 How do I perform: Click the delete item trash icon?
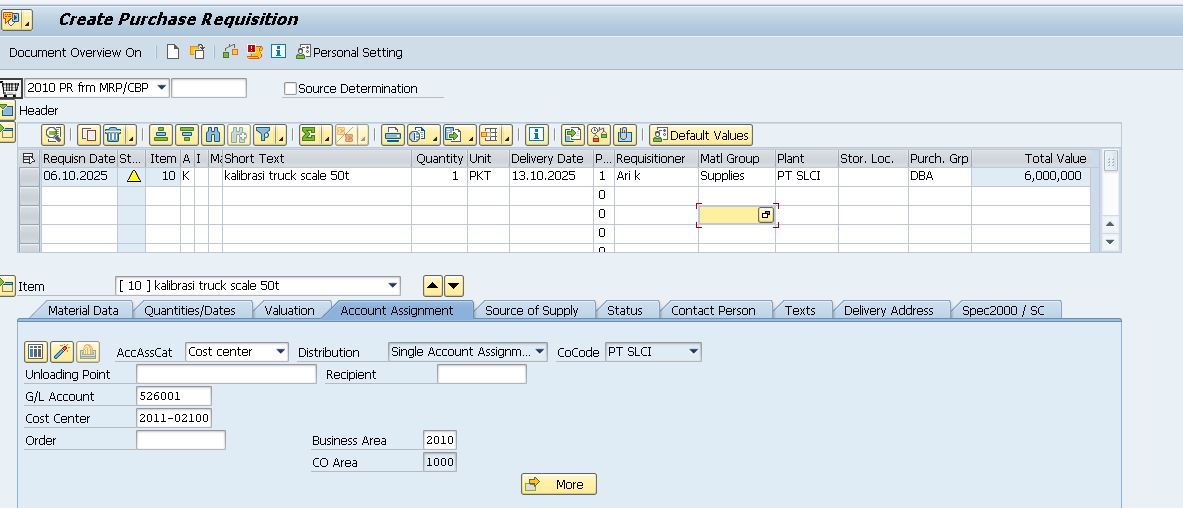coord(115,135)
